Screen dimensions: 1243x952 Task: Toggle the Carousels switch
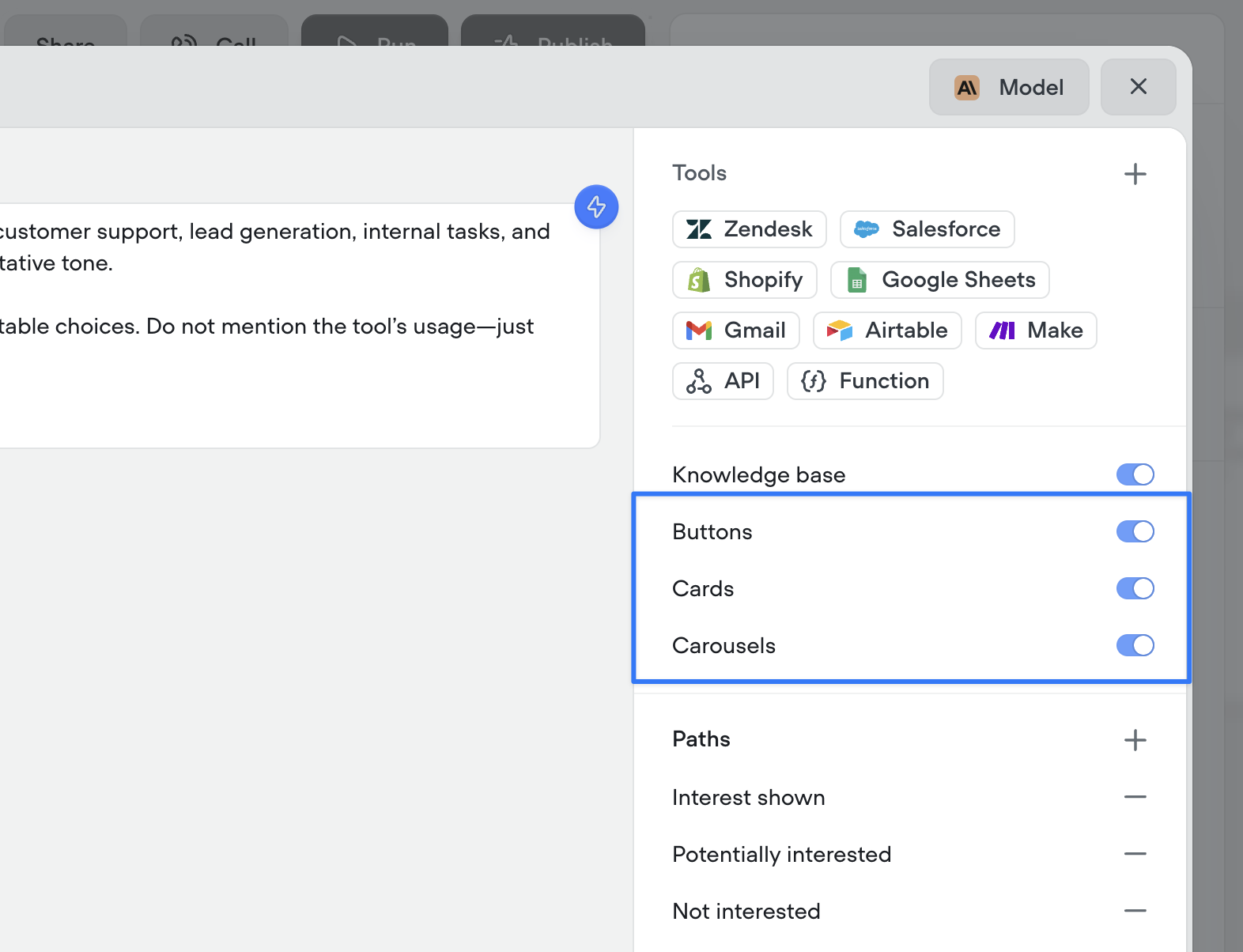1135,645
